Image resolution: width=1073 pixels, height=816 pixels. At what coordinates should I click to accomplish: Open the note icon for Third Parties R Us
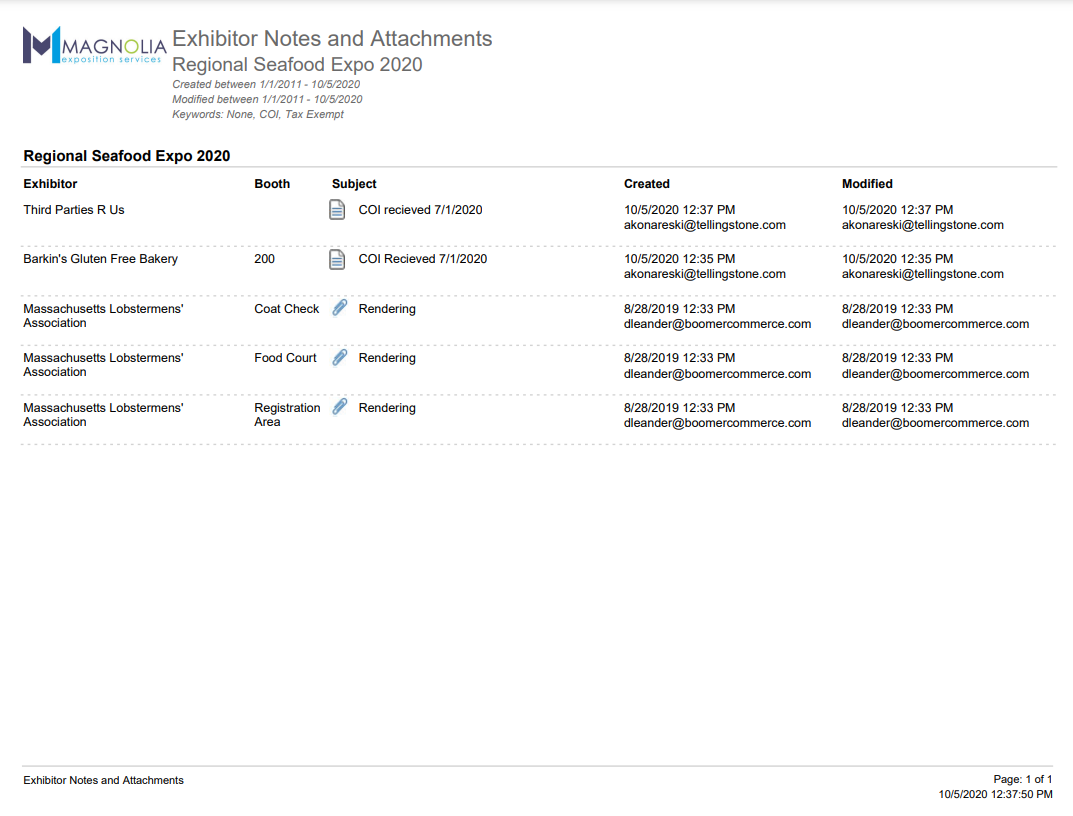coord(338,210)
